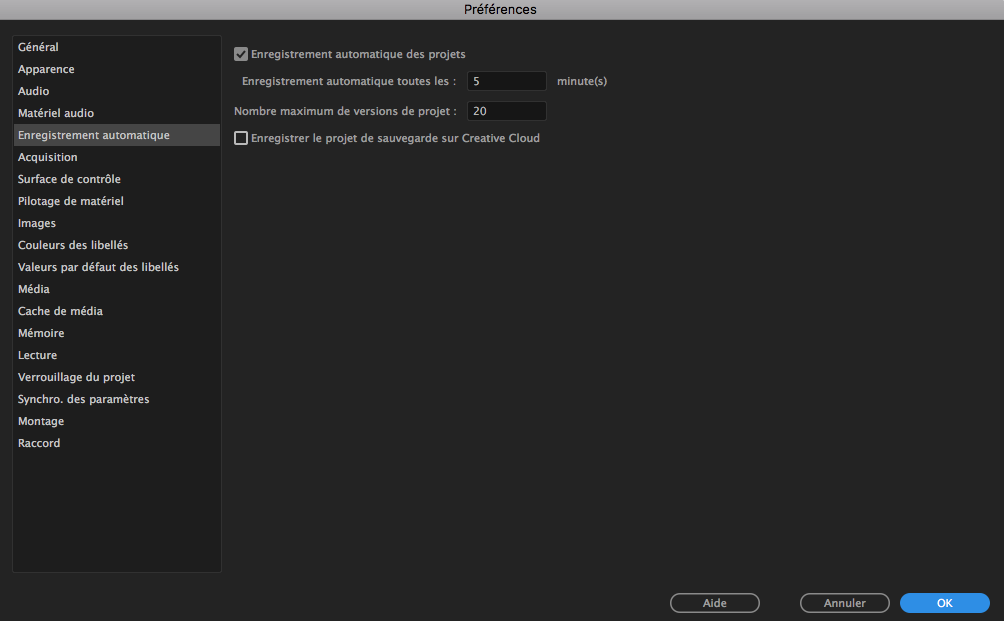Select Raccord category
The width and height of the screenshot is (1004, 621).
pyautogui.click(x=117, y=443)
